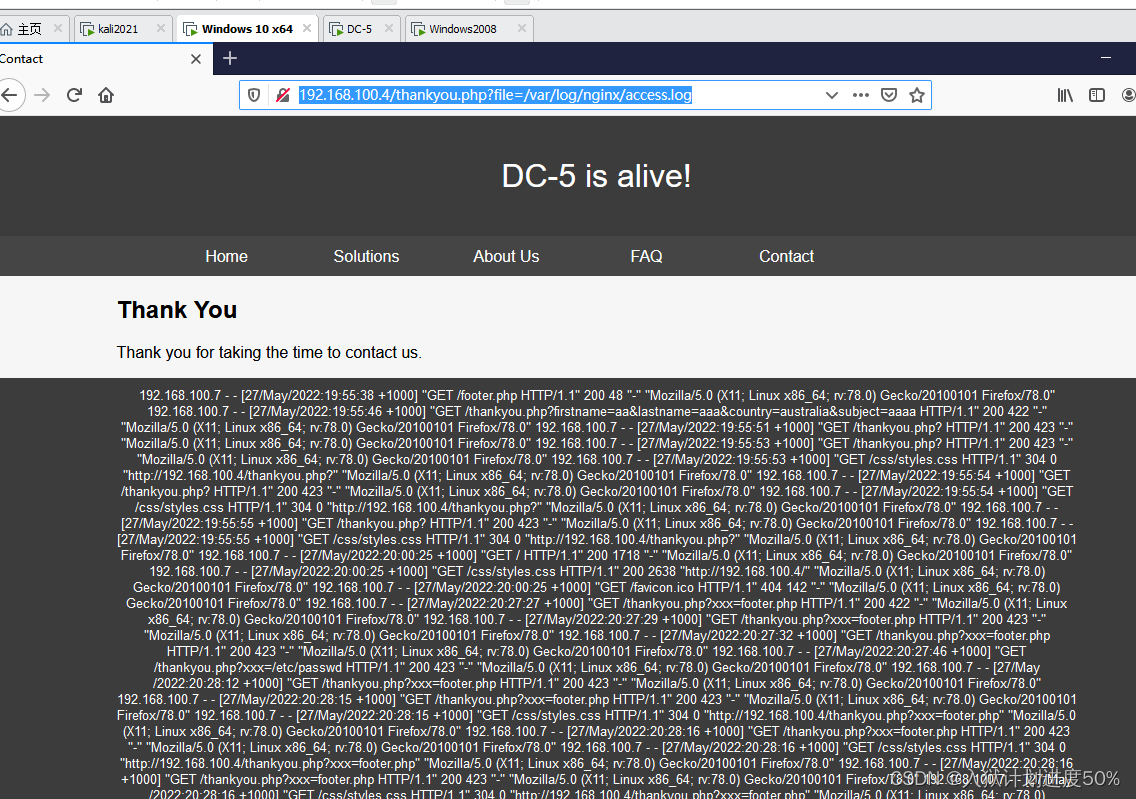Screen dimensions: 1136x799
Task: Click the 'DC-5 is alive!' heading
Action: (596, 176)
